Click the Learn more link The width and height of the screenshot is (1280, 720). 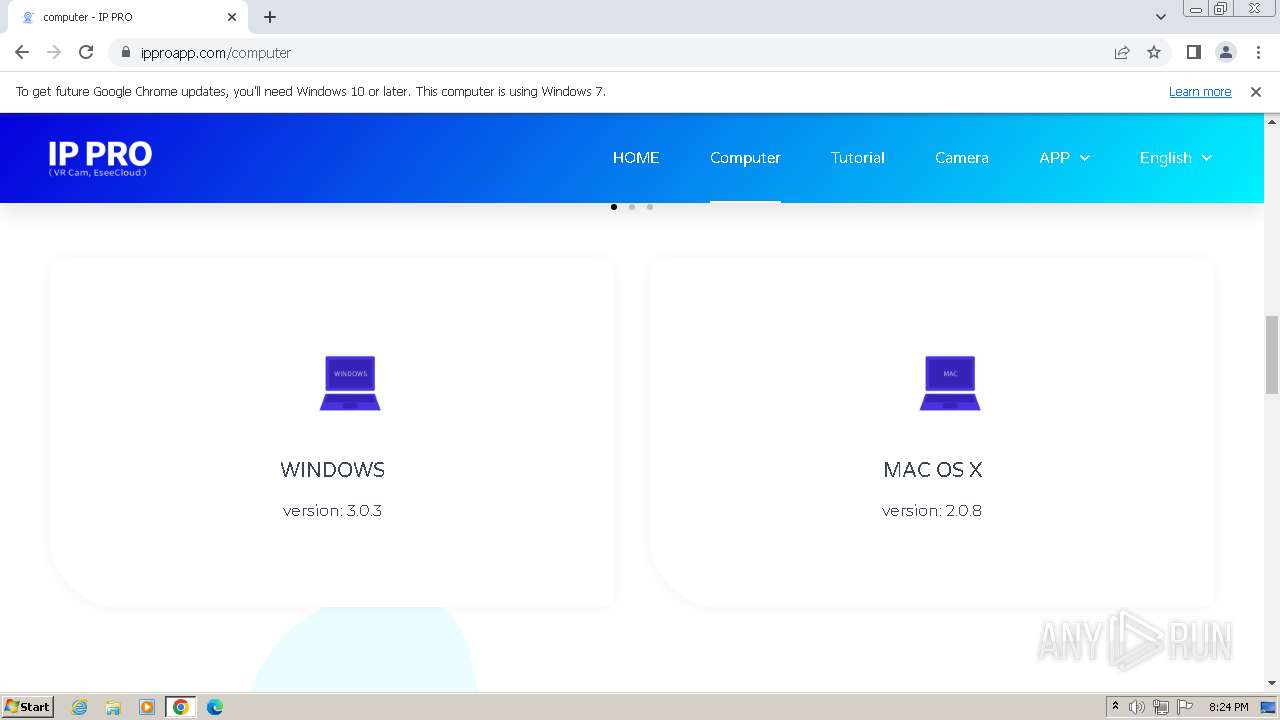point(1200,92)
